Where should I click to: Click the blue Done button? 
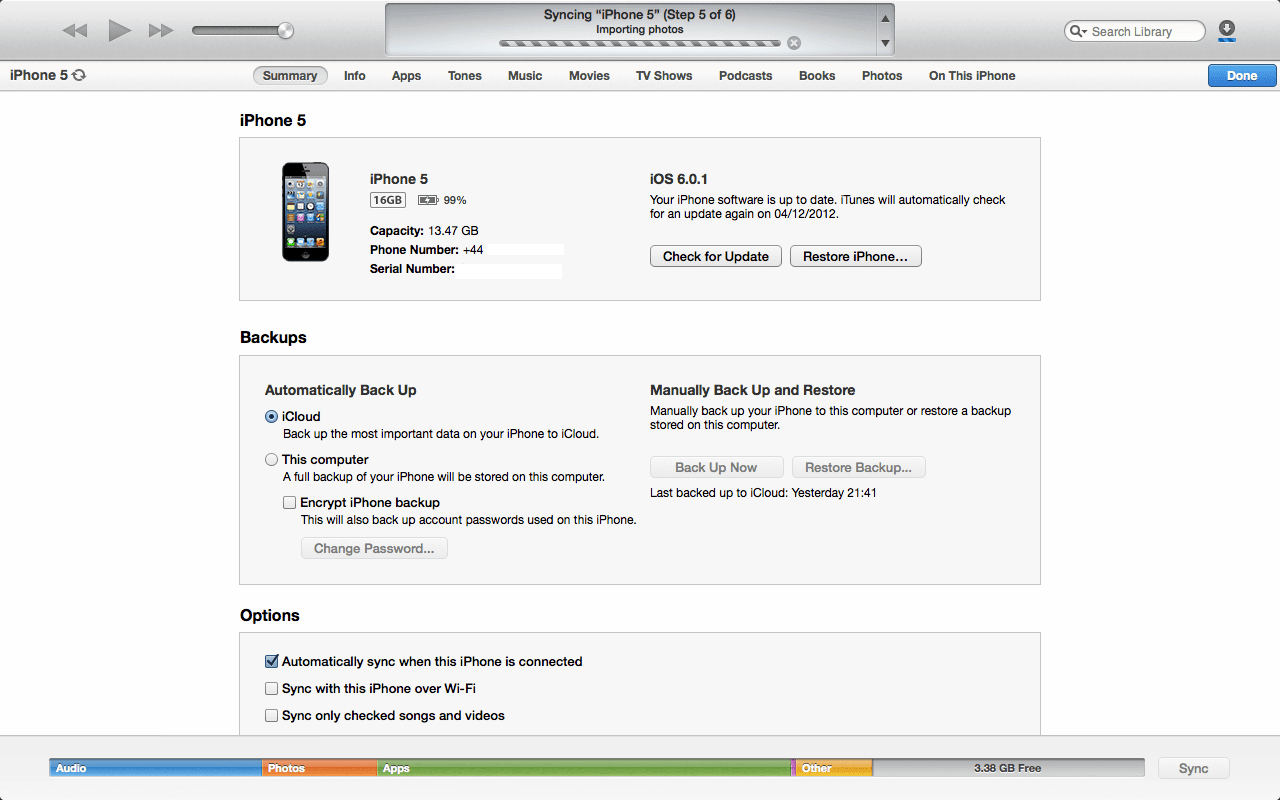click(x=1242, y=76)
